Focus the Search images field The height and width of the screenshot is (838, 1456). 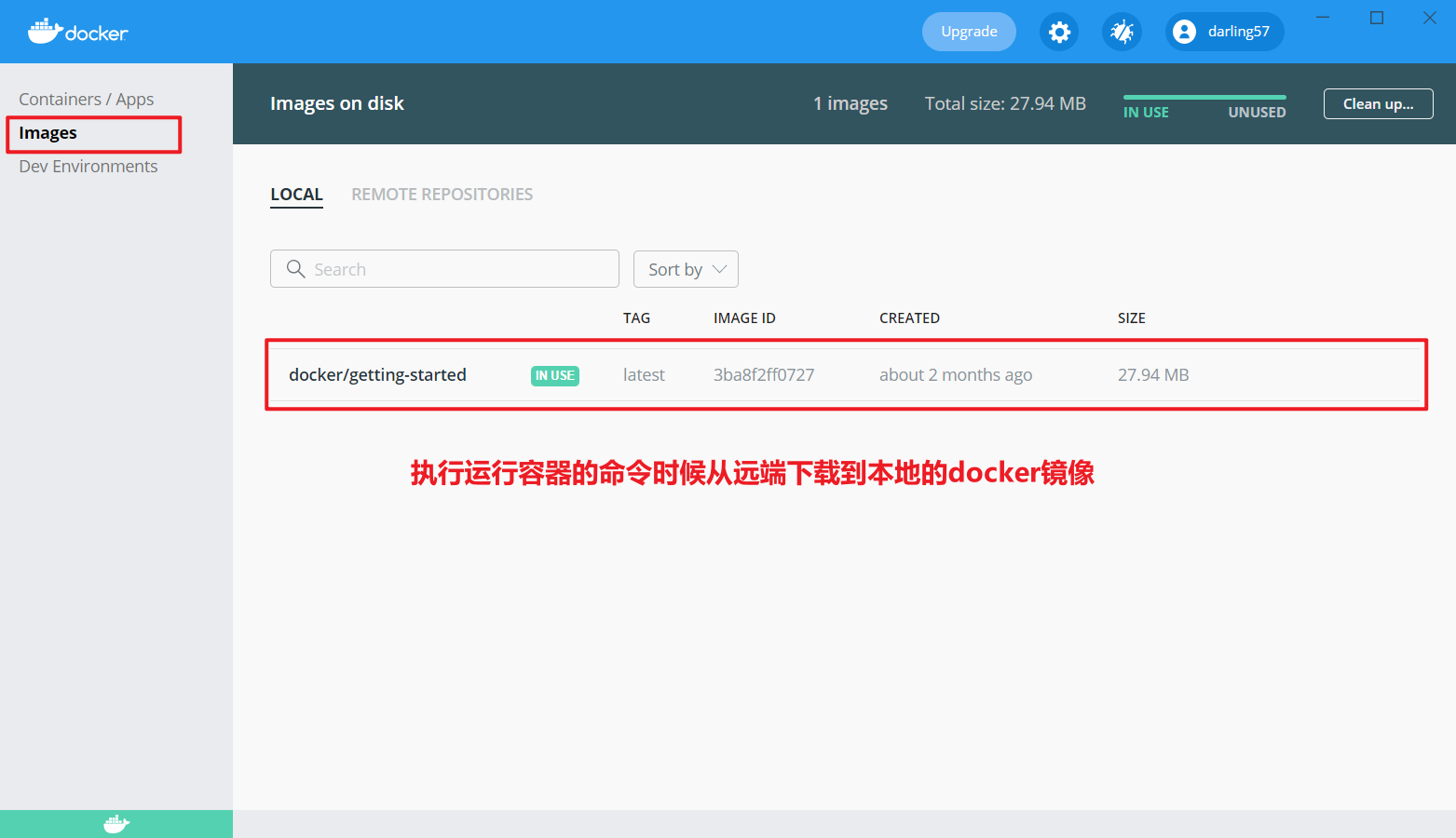click(x=444, y=269)
